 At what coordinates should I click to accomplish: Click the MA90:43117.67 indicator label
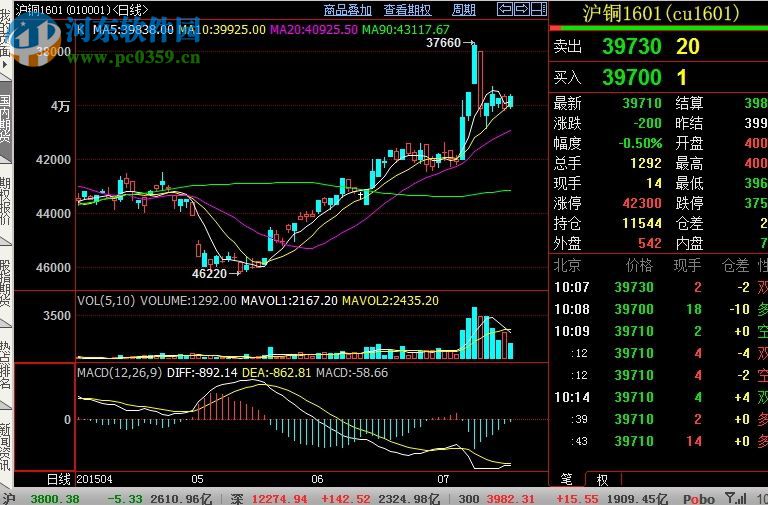click(x=406, y=29)
